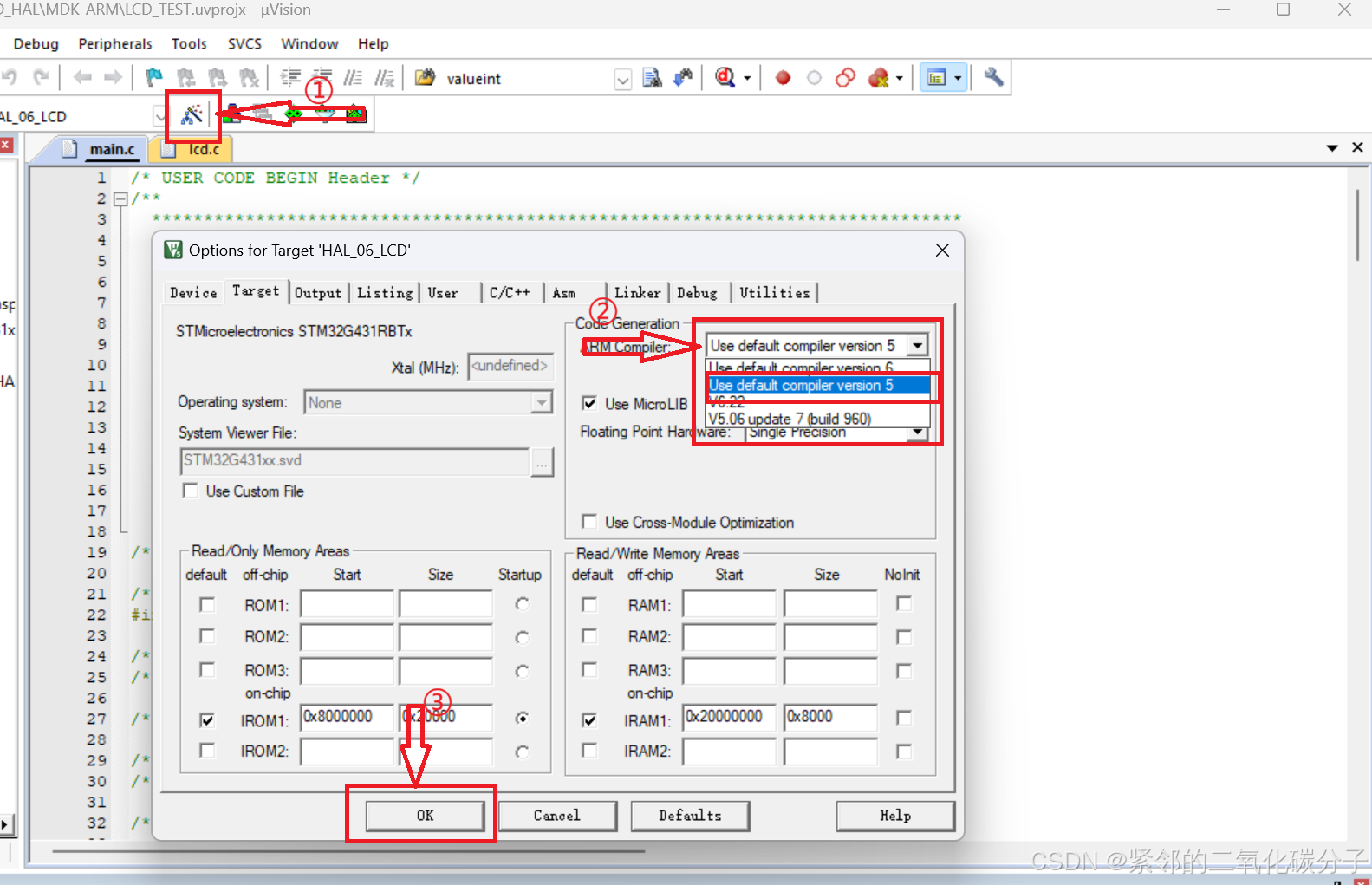The height and width of the screenshot is (885, 1372).
Task: Click the Navigate Forwards arrow icon
Action: click(114, 78)
